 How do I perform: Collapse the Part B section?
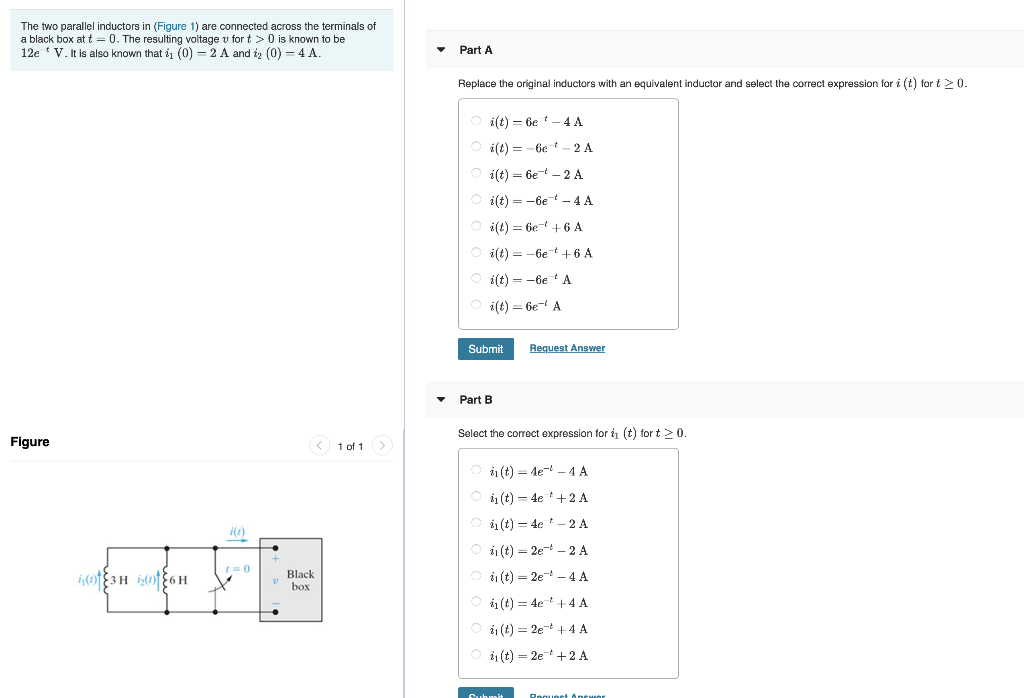pyautogui.click(x=441, y=399)
